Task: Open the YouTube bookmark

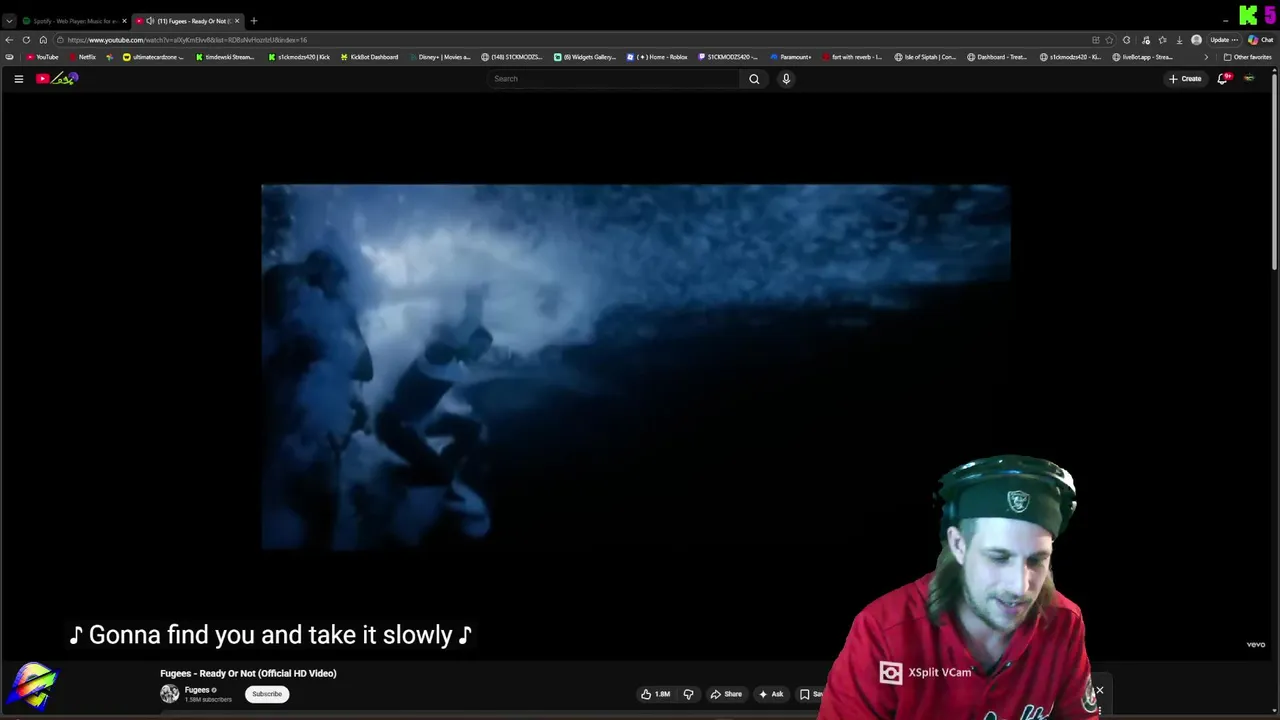Action: pos(43,57)
